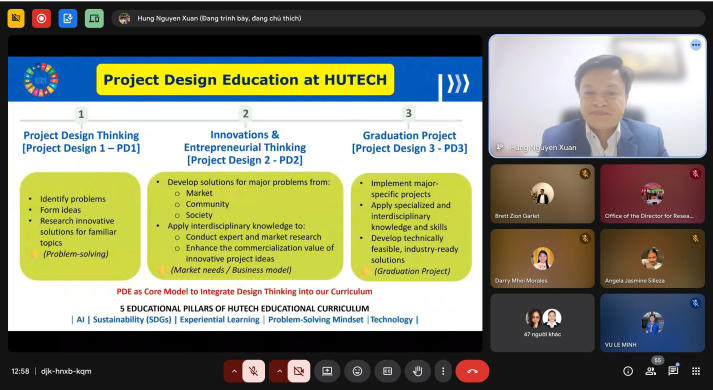Select Darry Mhel Morales's participant tile
This screenshot has width=713, height=390.
click(542, 258)
